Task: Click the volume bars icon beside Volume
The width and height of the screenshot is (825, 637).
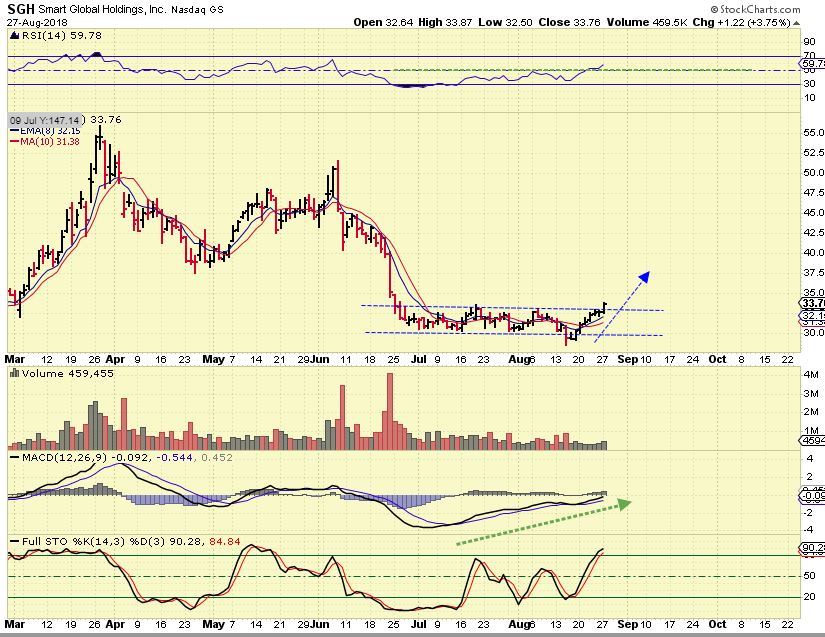Action: (15, 373)
